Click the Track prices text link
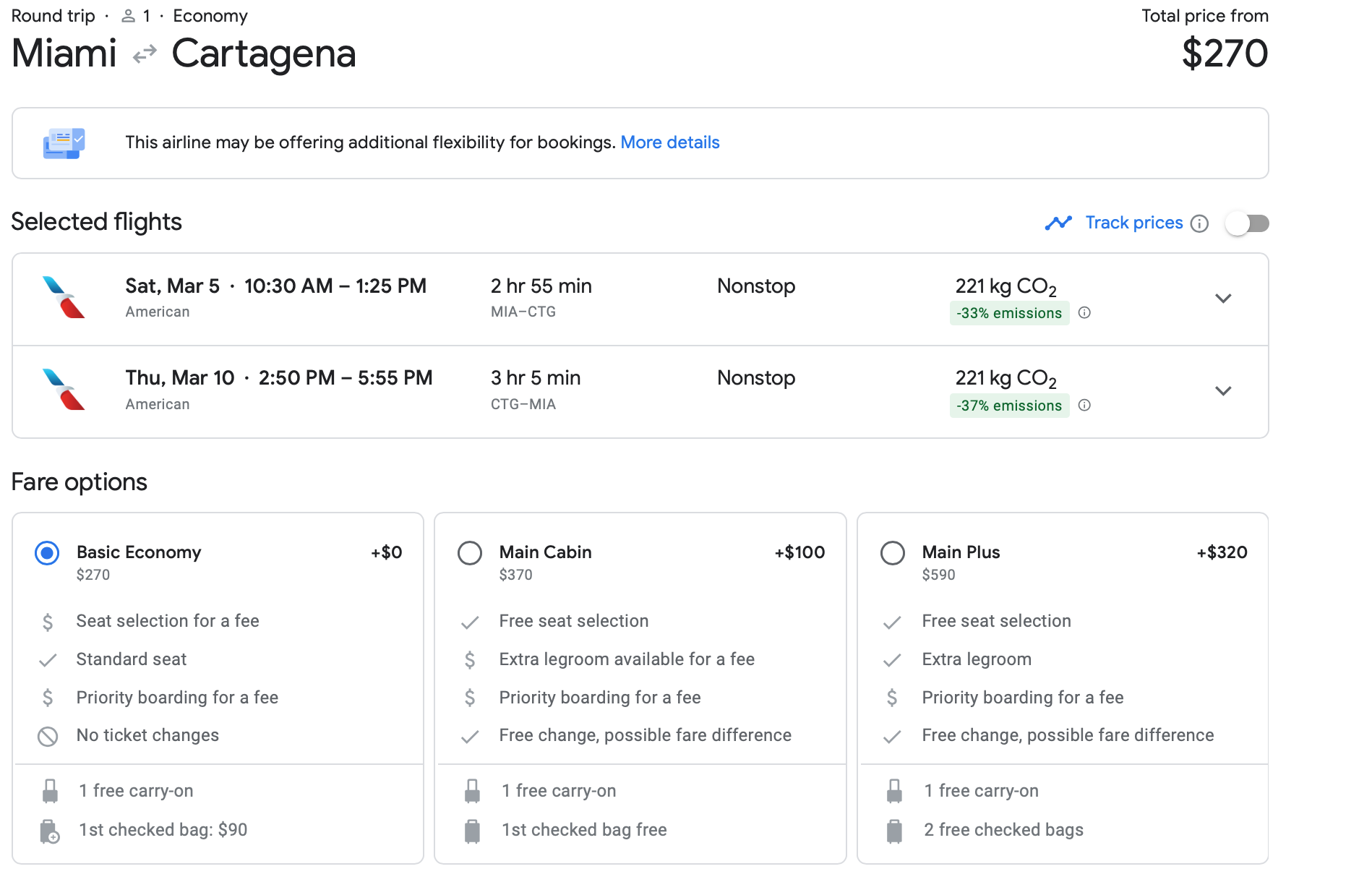This screenshot has width=1372, height=882. 1133,223
